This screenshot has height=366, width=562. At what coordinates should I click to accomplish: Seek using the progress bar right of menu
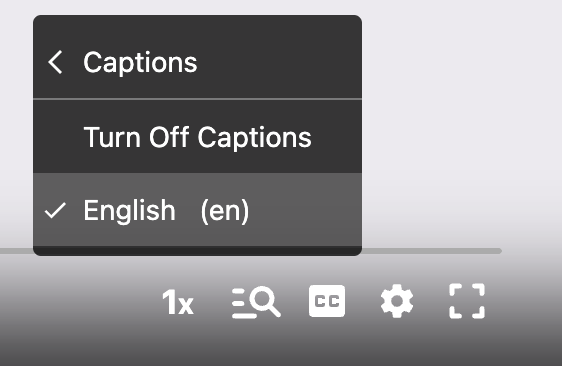[432, 251]
